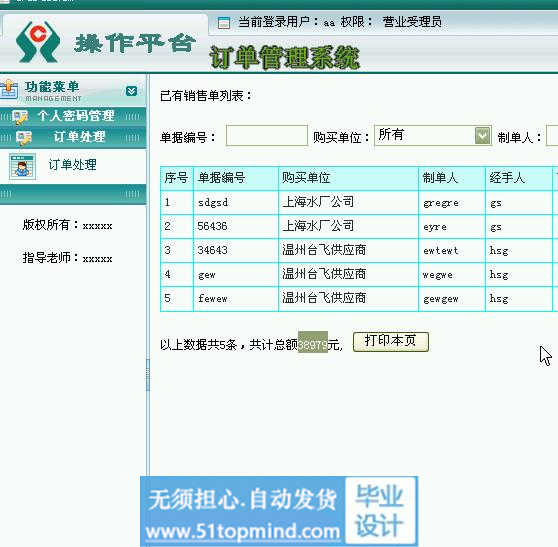
Task: Open the 购买单位 dropdown arrow
Action: click(482, 136)
